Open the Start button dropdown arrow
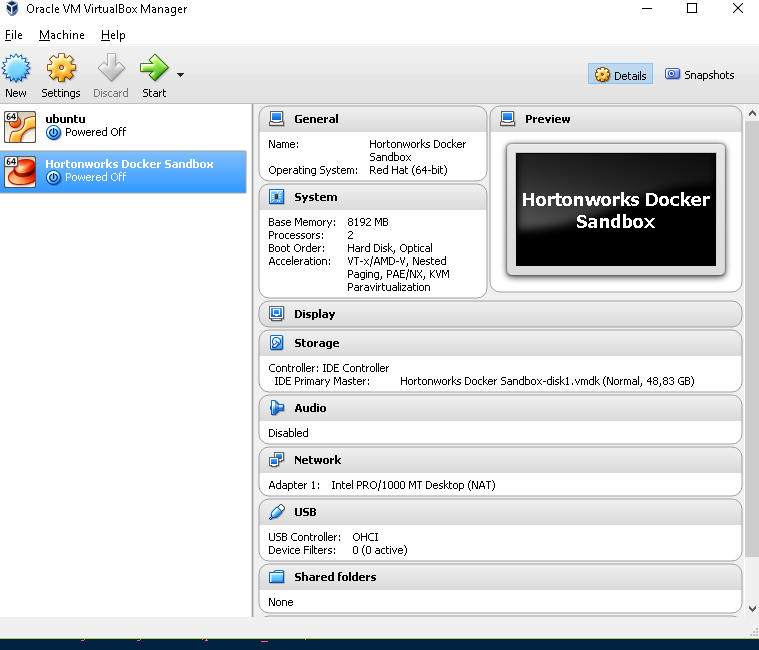 (x=180, y=75)
